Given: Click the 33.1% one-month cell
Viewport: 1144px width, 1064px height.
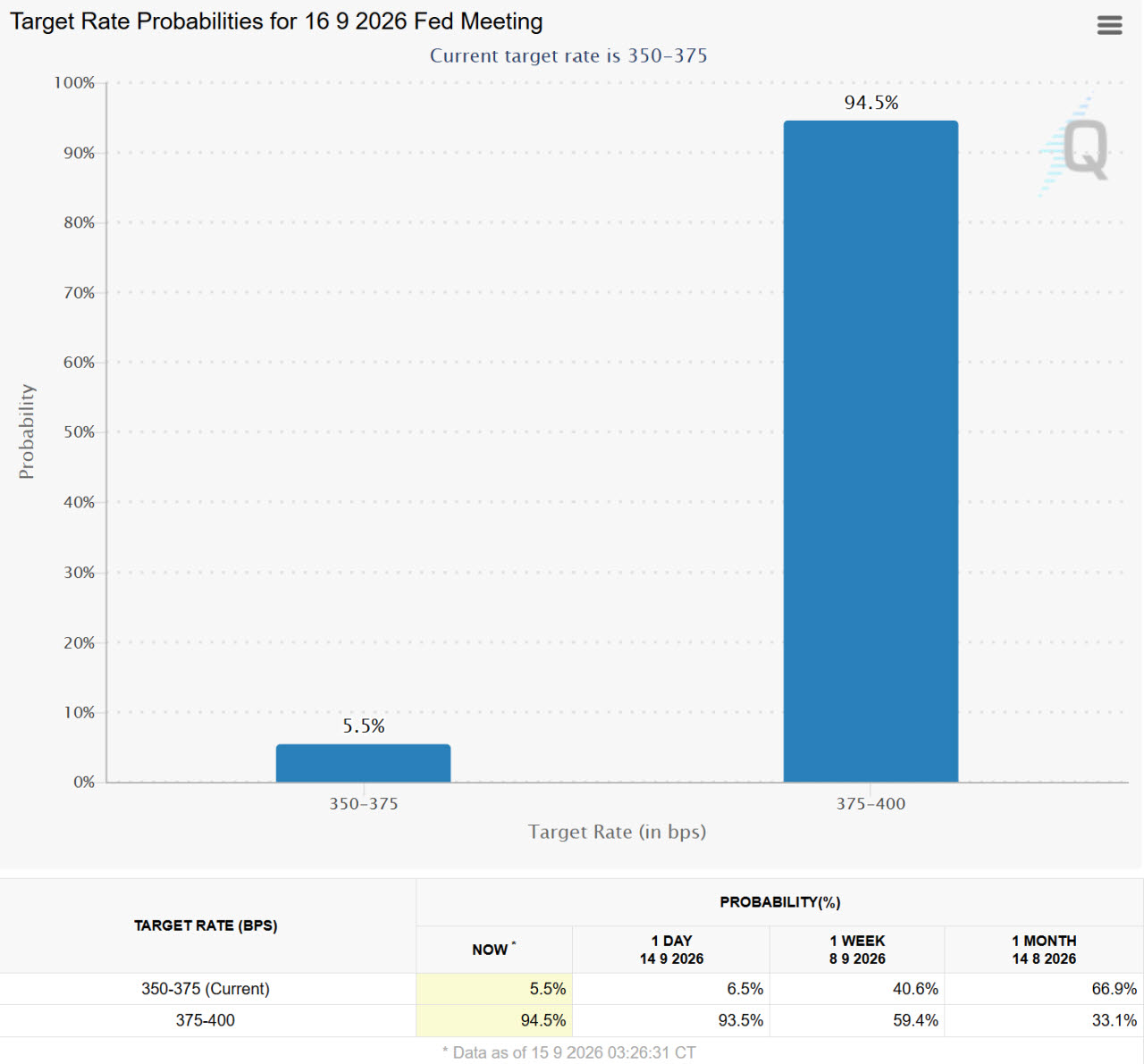Looking at the screenshot, I should point(1044,1020).
